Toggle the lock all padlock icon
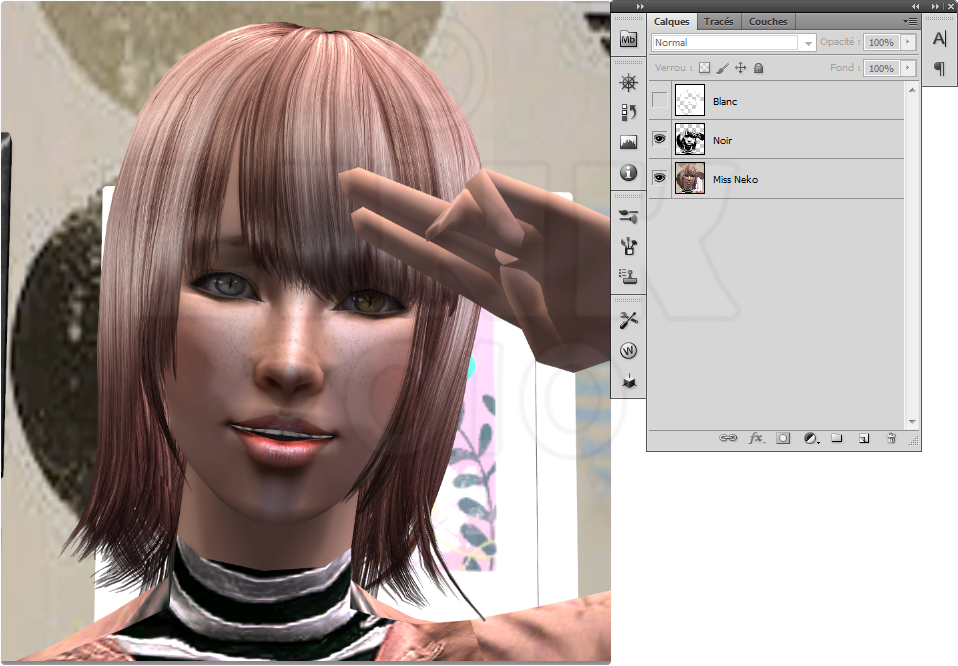 758,68
